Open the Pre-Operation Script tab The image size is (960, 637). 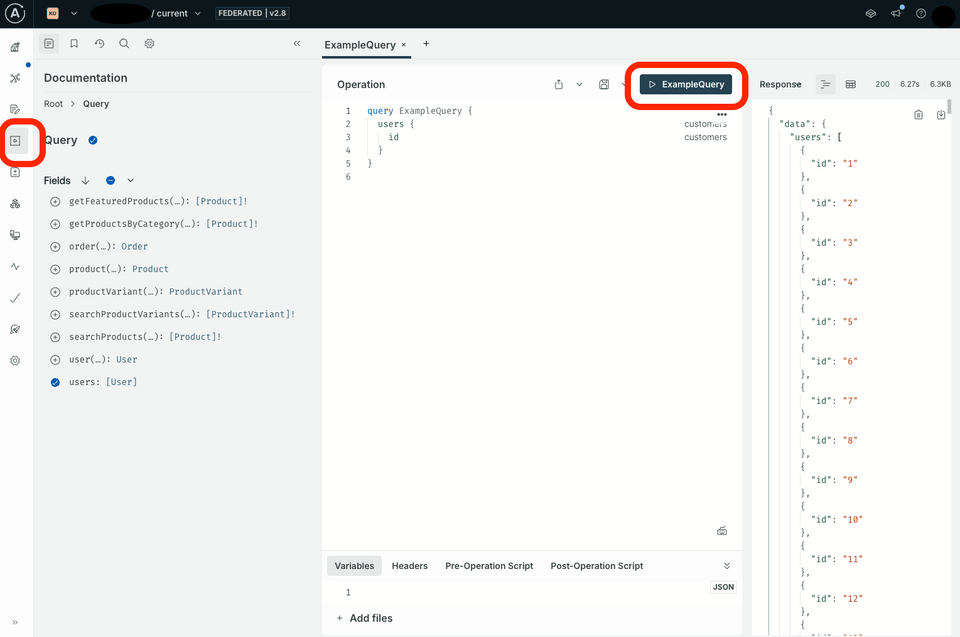pos(489,566)
